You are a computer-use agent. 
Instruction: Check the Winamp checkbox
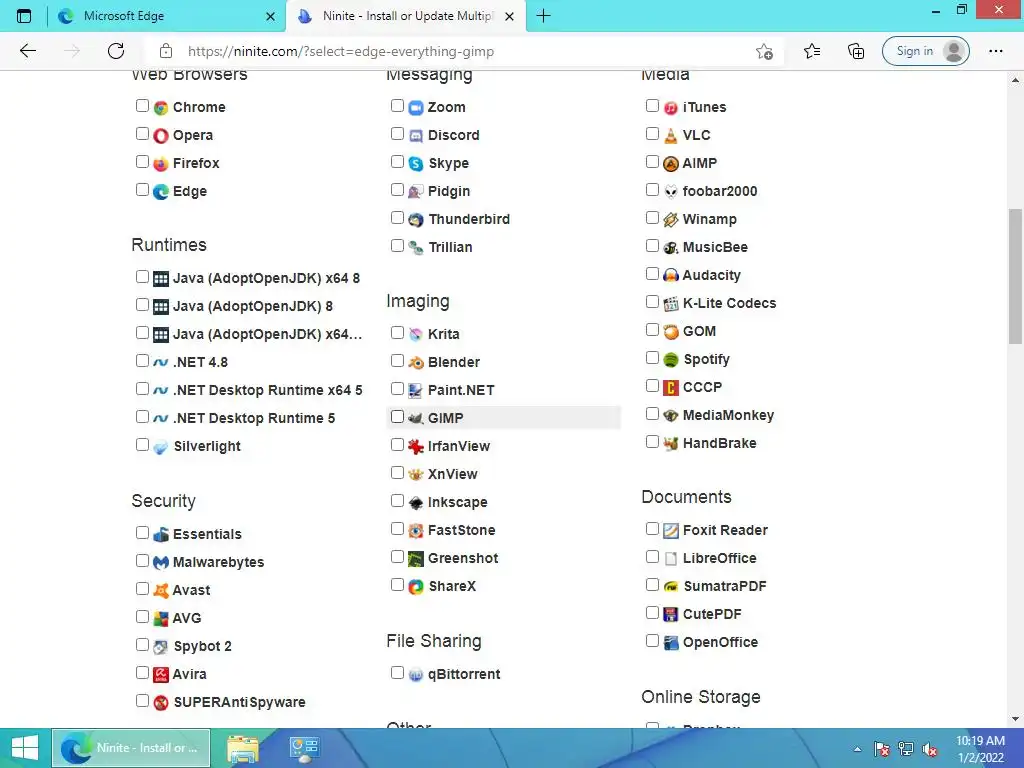point(652,217)
